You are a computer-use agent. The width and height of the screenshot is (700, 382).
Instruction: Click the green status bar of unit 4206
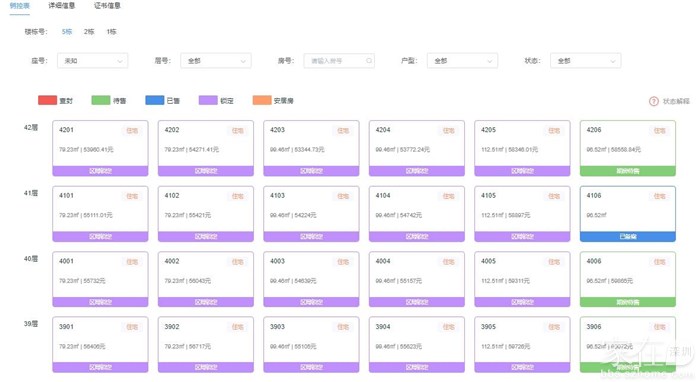(628, 171)
